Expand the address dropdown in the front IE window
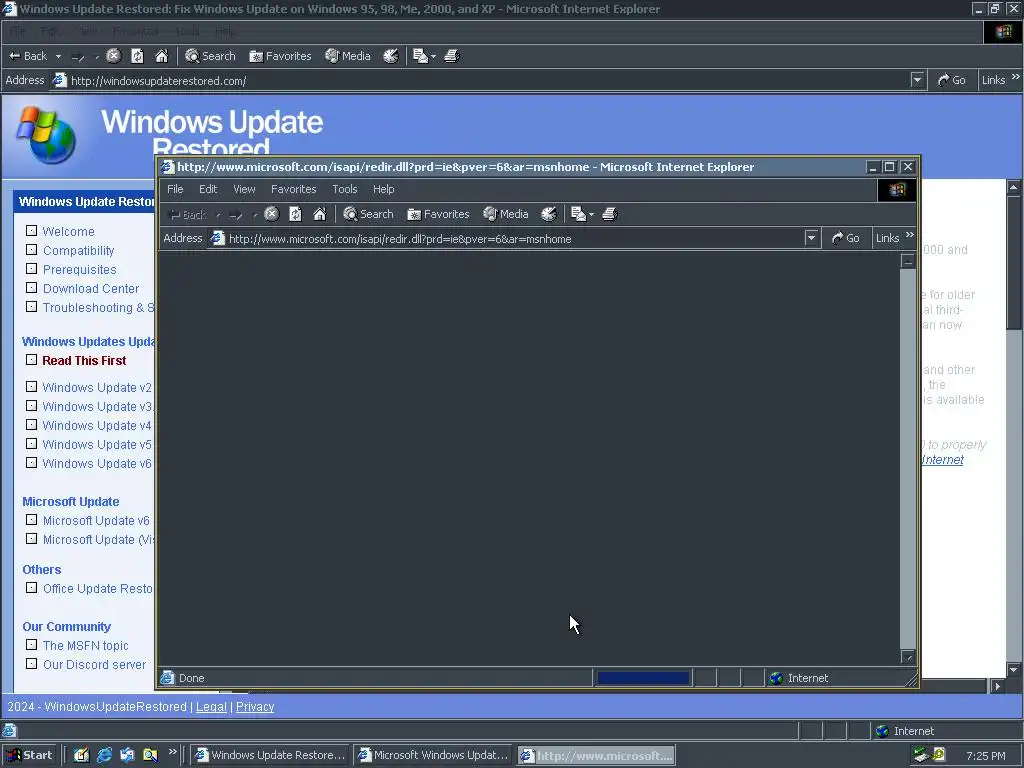The height and width of the screenshot is (768, 1024). point(811,238)
